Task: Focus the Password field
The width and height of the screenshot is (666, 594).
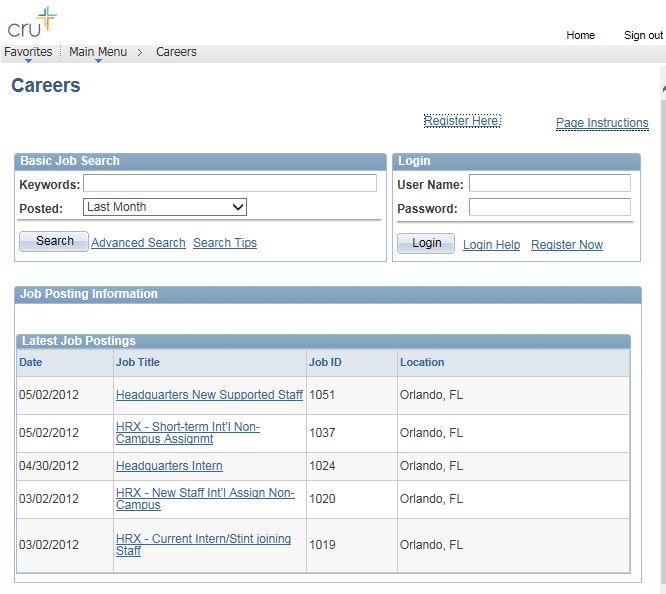Action: coord(550,207)
